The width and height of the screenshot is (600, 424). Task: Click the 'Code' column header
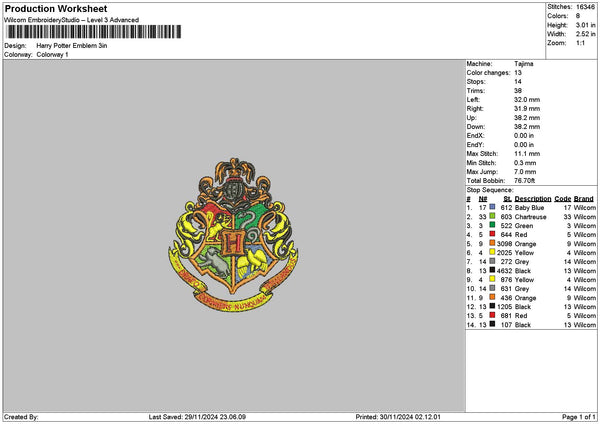pos(562,199)
